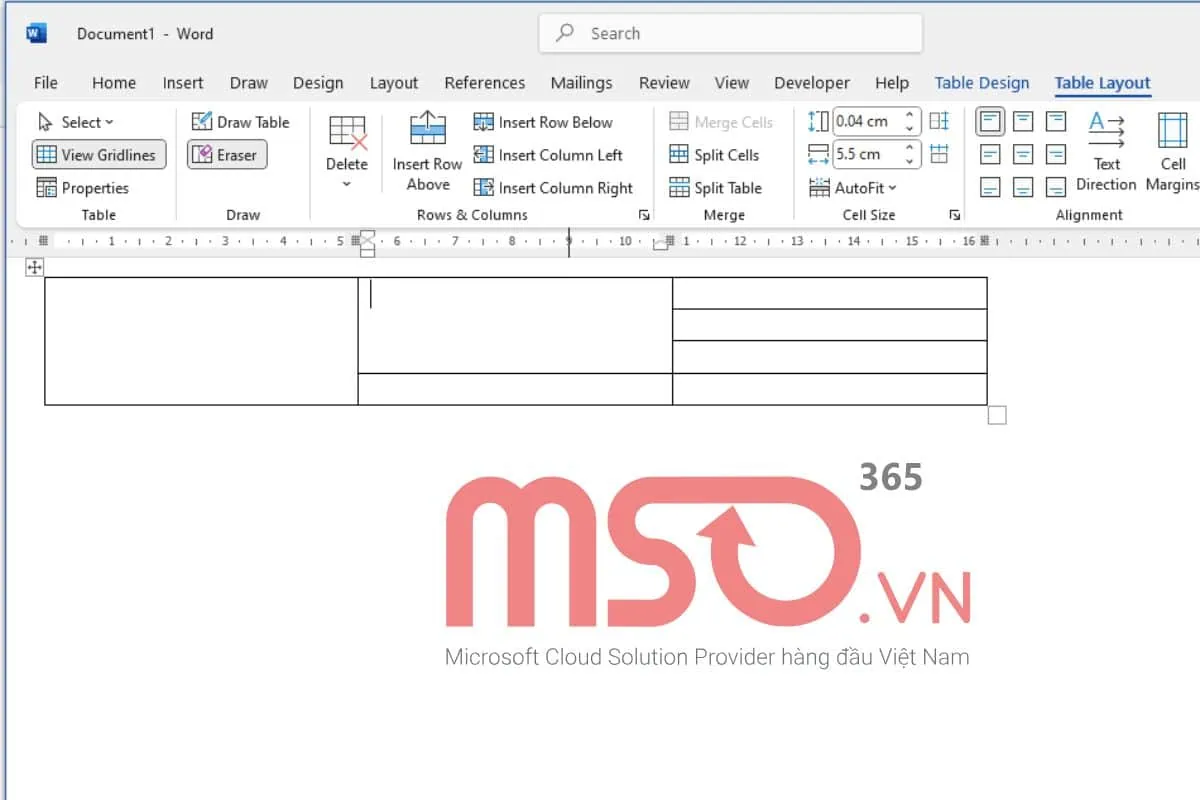Insert Column Left of selection
The width and height of the screenshot is (1200, 800).
click(x=548, y=155)
